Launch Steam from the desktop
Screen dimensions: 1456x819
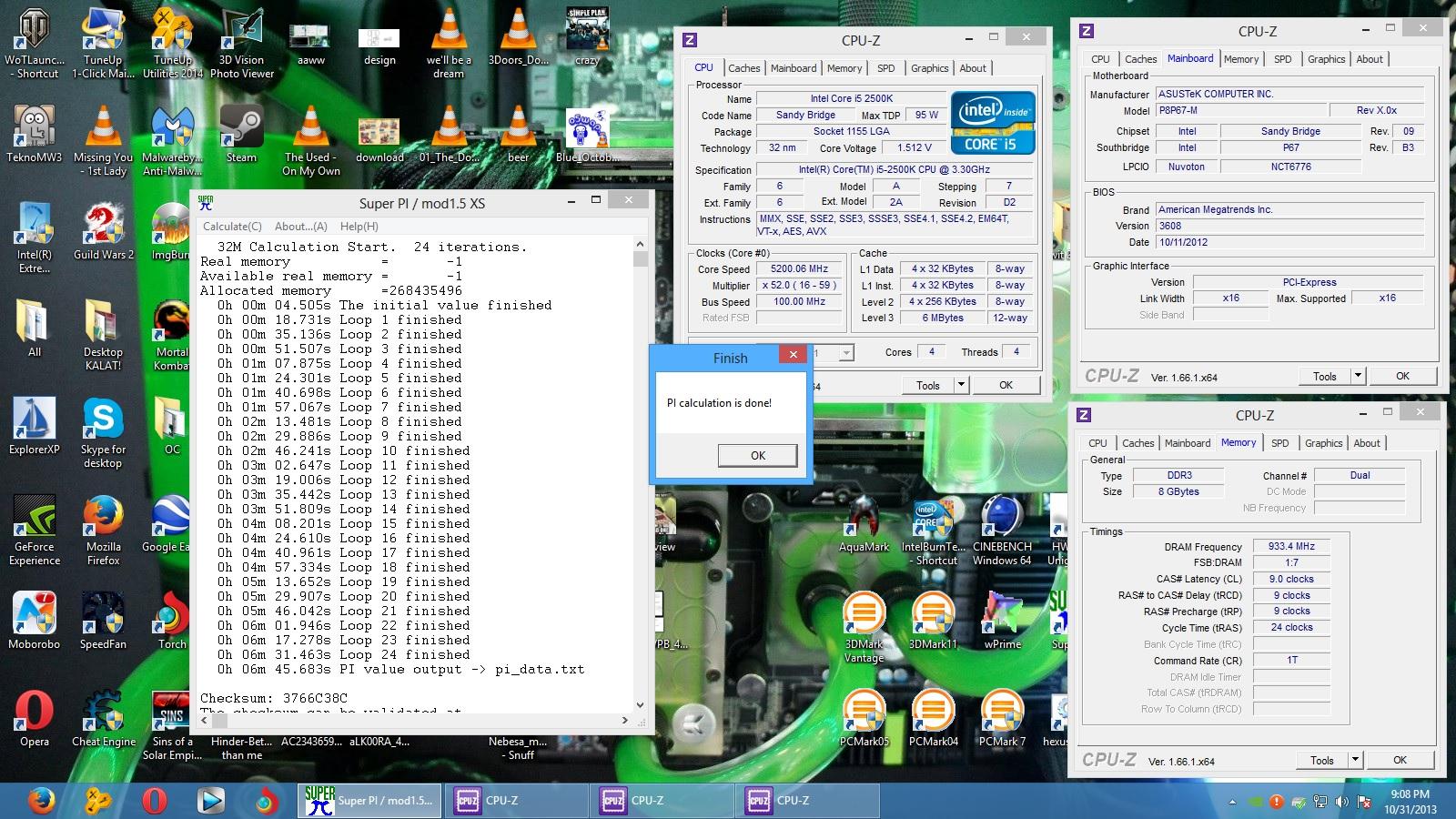(241, 134)
